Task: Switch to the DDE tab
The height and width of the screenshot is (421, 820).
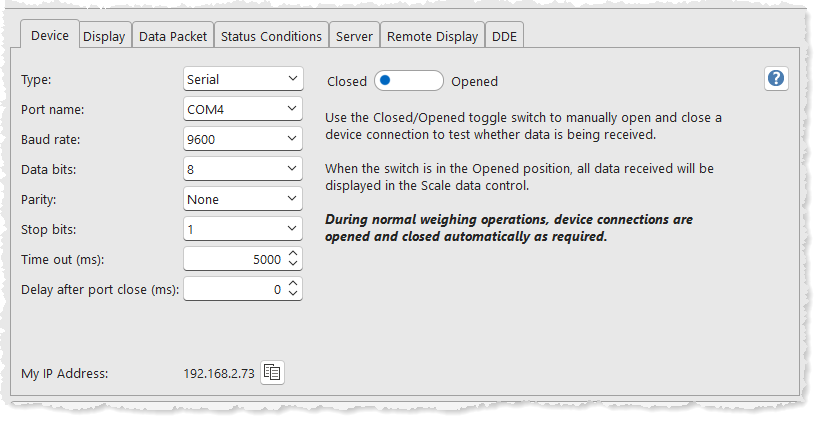Action: [x=505, y=37]
